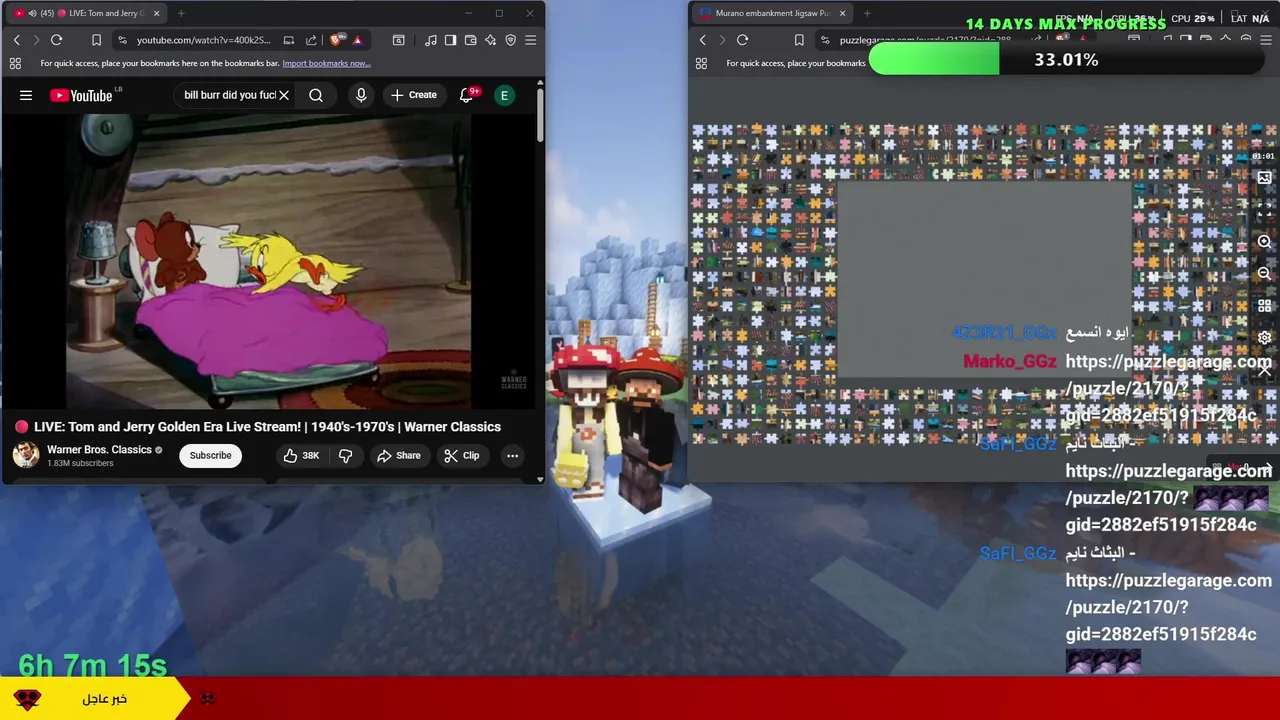
Task: Click the red mask icon in the news ticker
Action: click(x=27, y=699)
